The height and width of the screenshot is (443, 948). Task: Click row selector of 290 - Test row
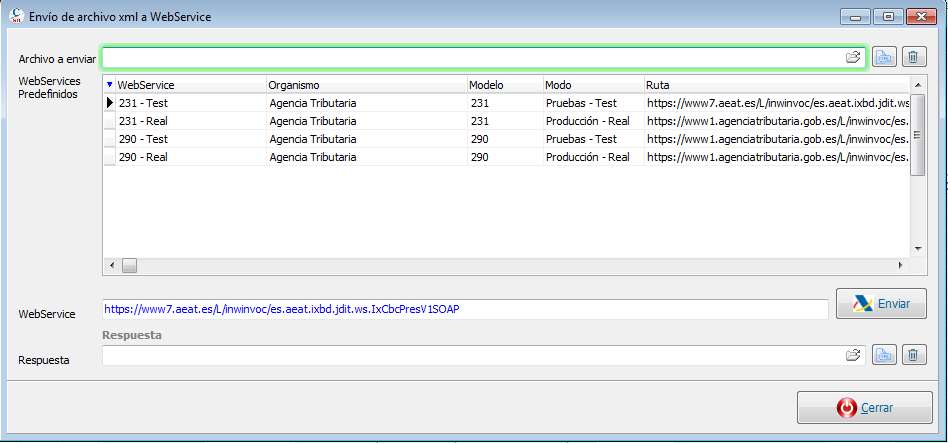point(109,139)
